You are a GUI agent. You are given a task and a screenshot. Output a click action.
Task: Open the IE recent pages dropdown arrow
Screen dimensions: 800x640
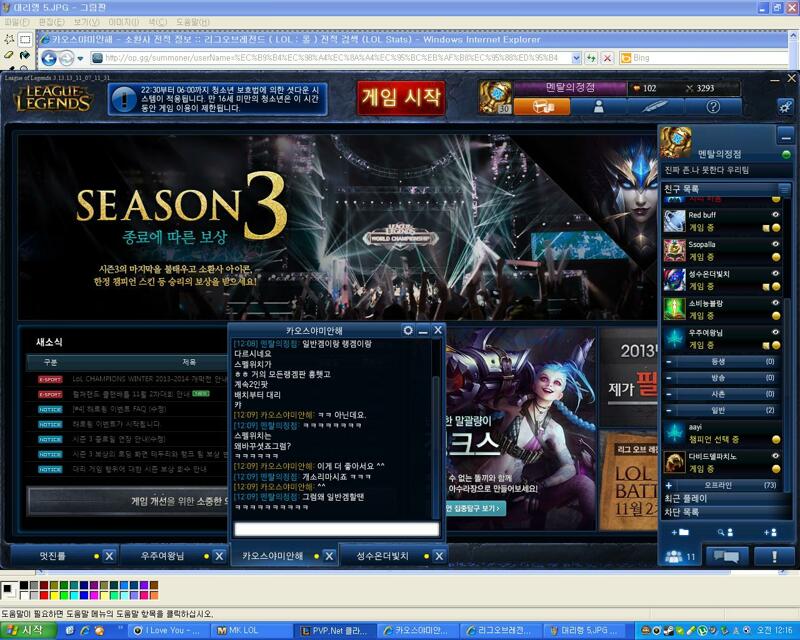(x=81, y=59)
